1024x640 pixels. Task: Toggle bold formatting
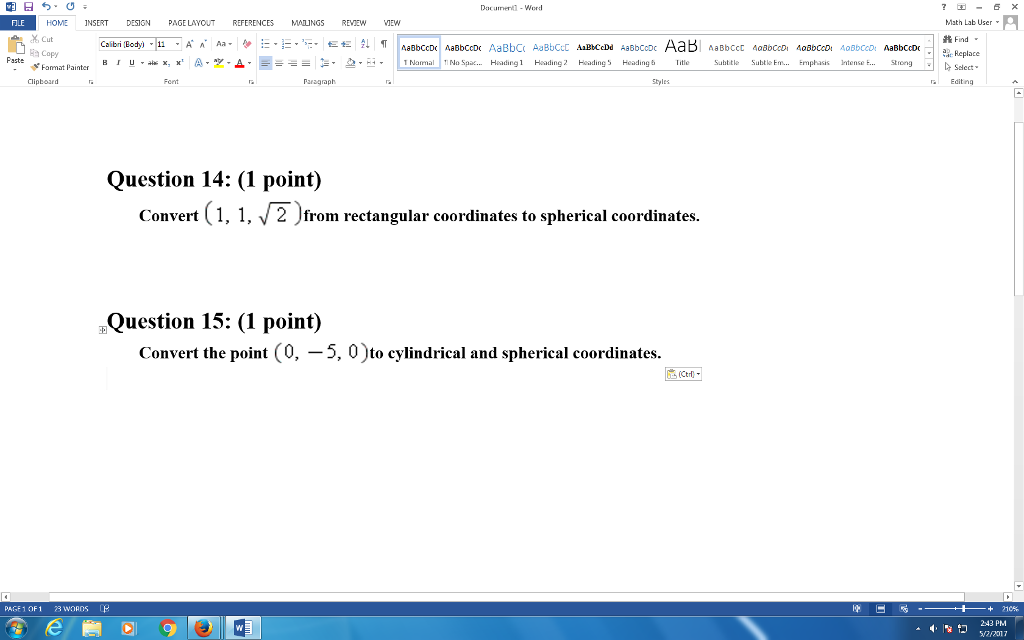pos(104,63)
